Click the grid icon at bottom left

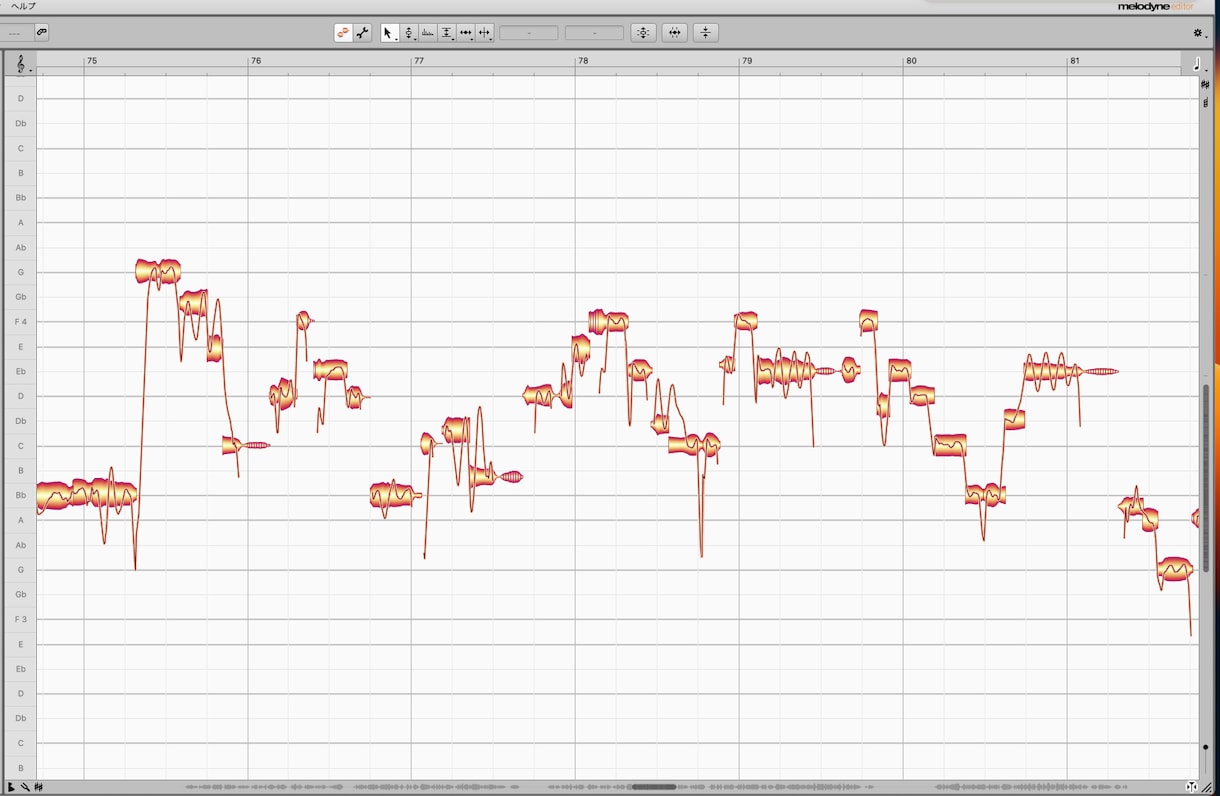39,787
